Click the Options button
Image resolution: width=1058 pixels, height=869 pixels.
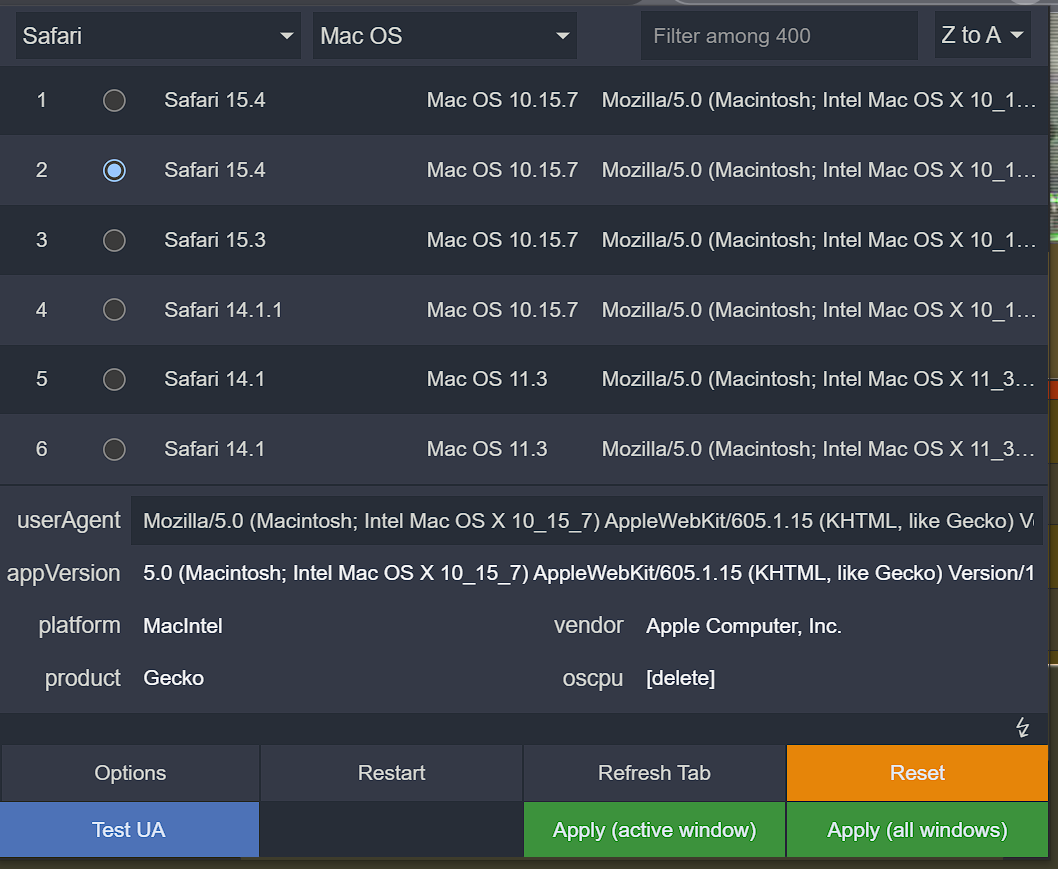130,773
